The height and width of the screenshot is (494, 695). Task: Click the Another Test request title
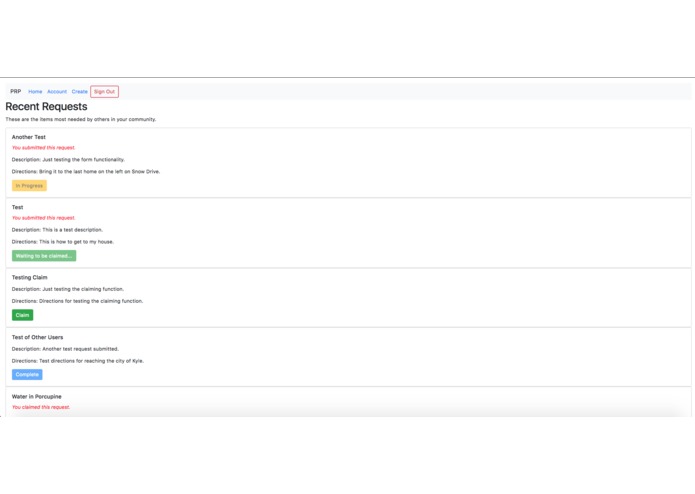tap(29, 137)
